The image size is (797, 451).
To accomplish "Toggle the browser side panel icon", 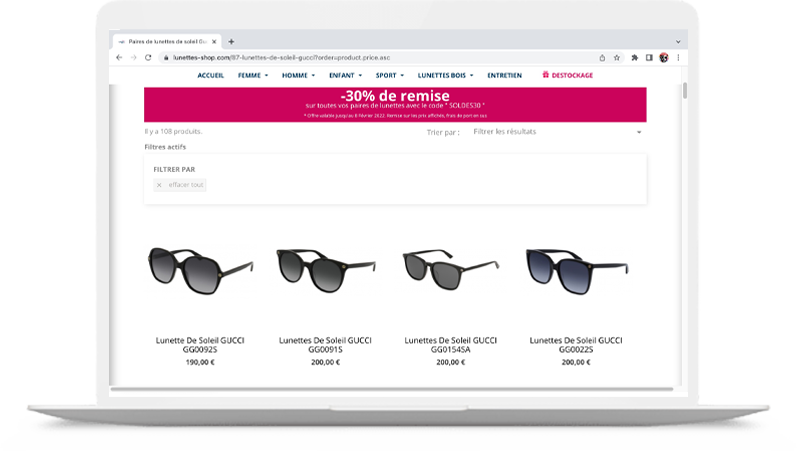I will (649, 58).
